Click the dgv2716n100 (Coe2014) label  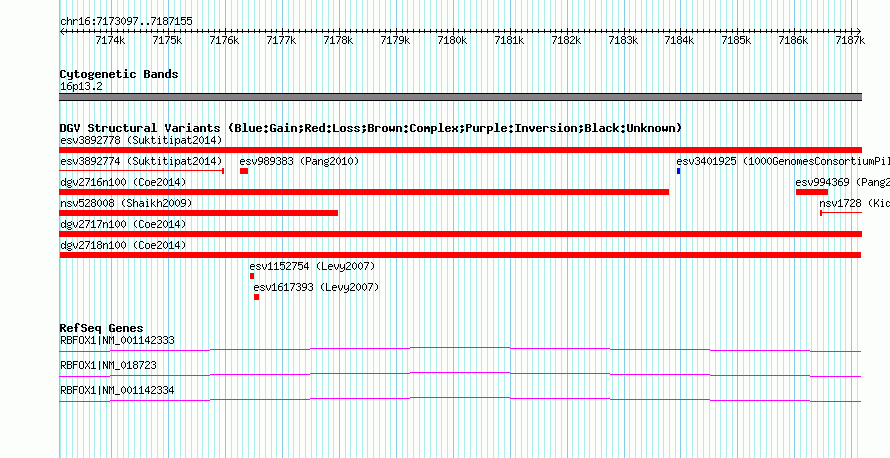click(x=123, y=182)
